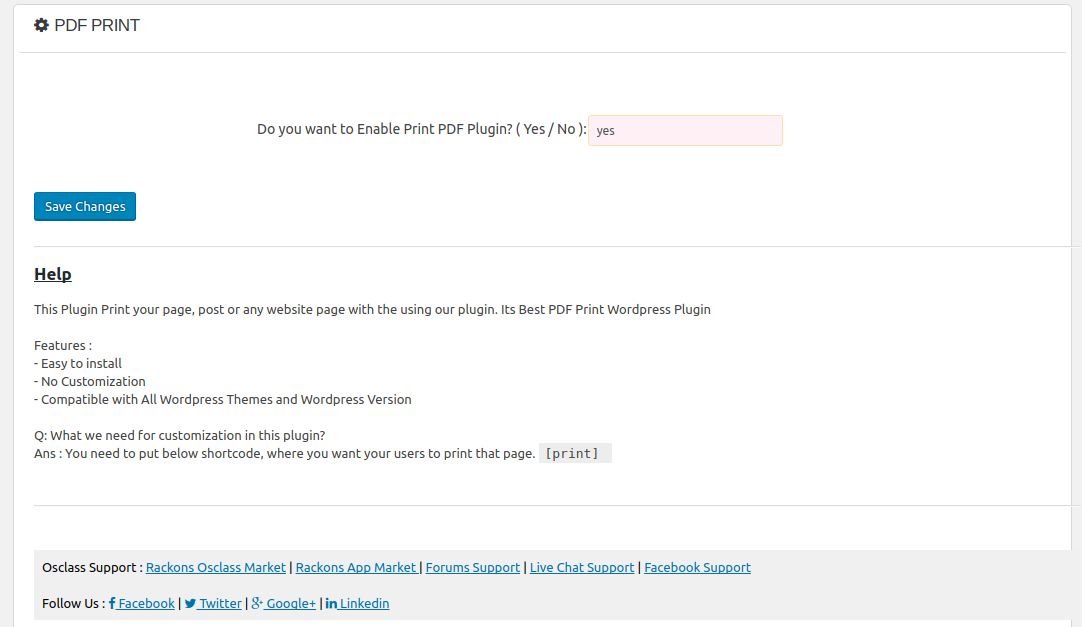Click the gear icon beside PDF PRINT

click(41, 26)
